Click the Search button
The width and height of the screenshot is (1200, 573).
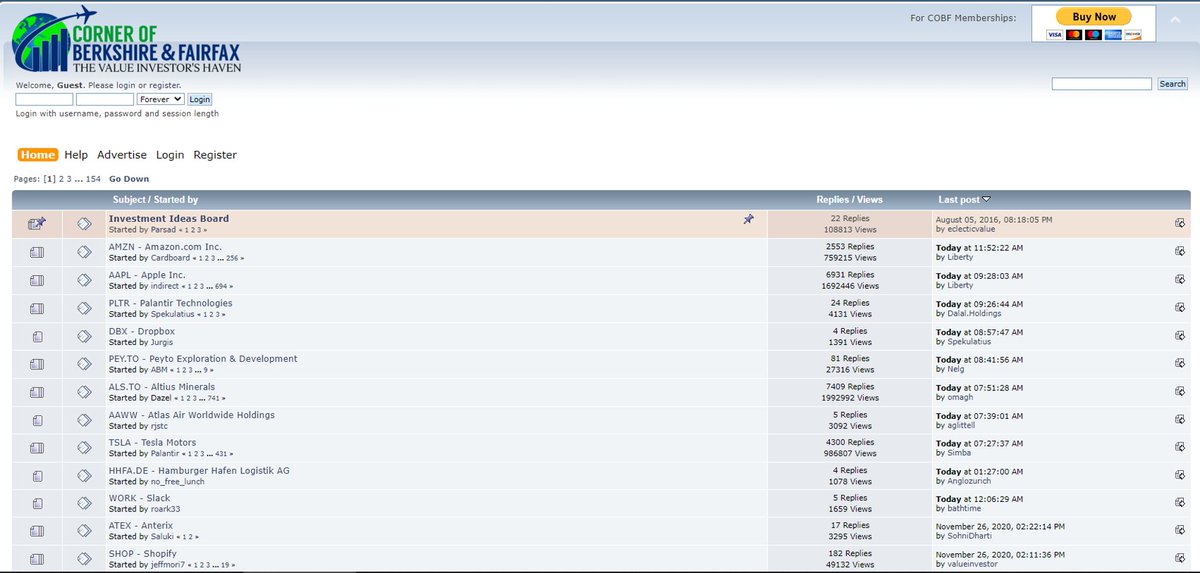pyautogui.click(x=1172, y=84)
